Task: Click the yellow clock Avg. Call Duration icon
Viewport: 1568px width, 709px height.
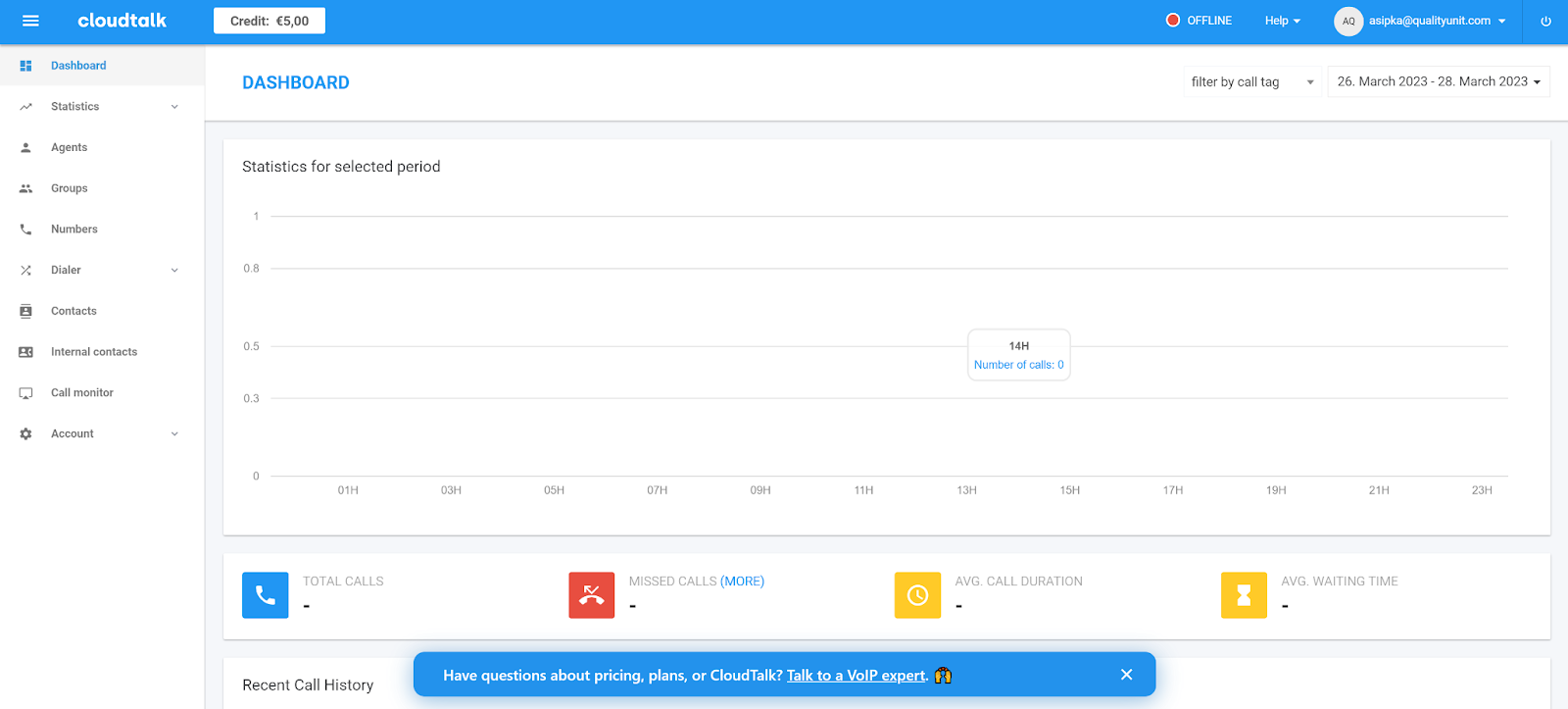Action: pos(917,595)
